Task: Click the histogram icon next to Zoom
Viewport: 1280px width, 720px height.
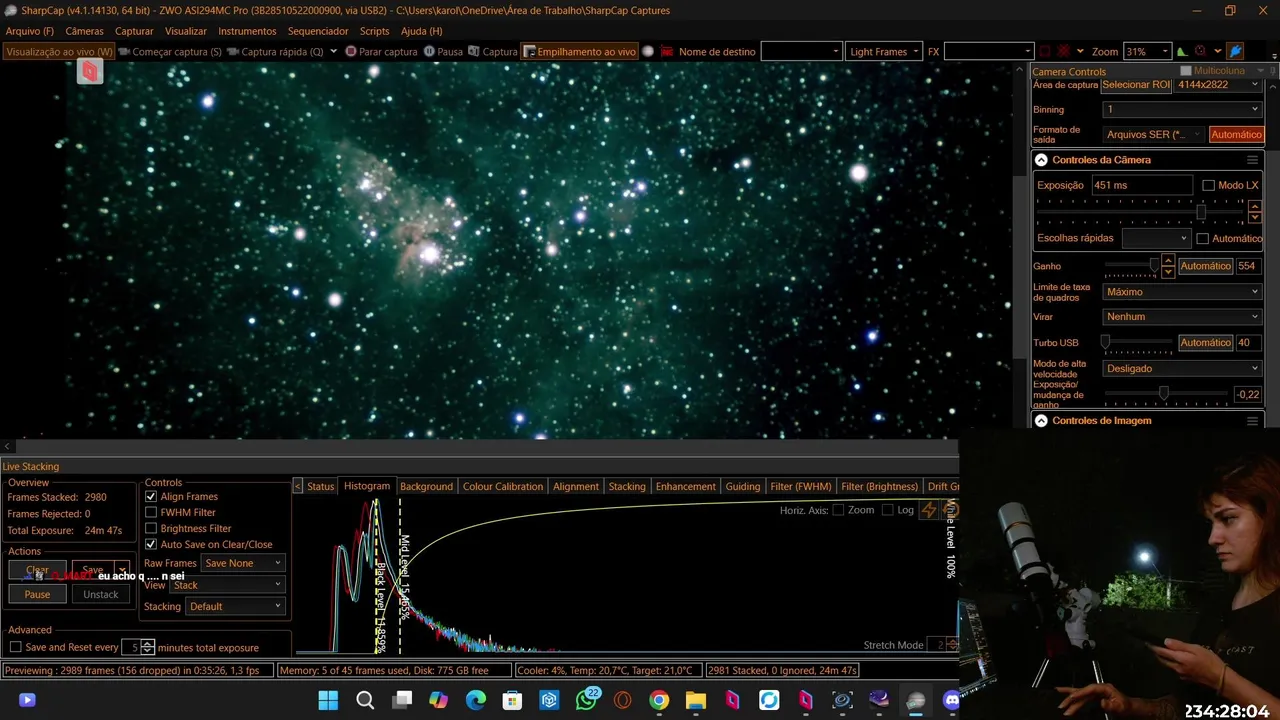Action: pyautogui.click(x=1181, y=51)
